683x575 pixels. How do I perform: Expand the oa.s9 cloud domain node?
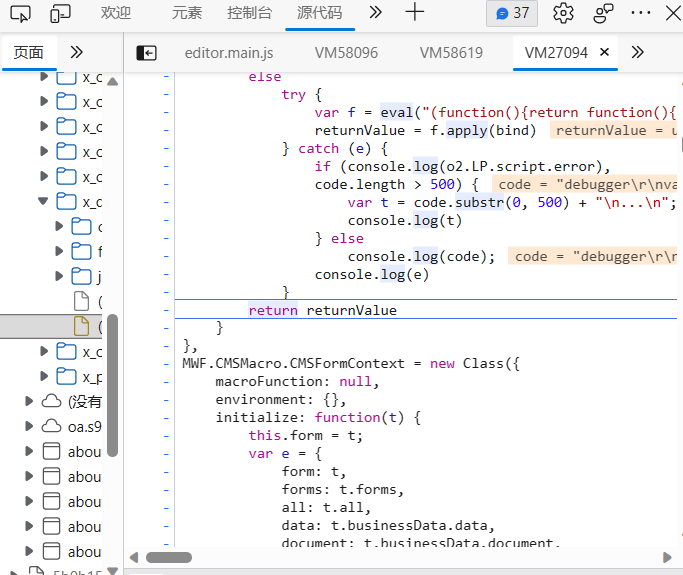(29, 427)
